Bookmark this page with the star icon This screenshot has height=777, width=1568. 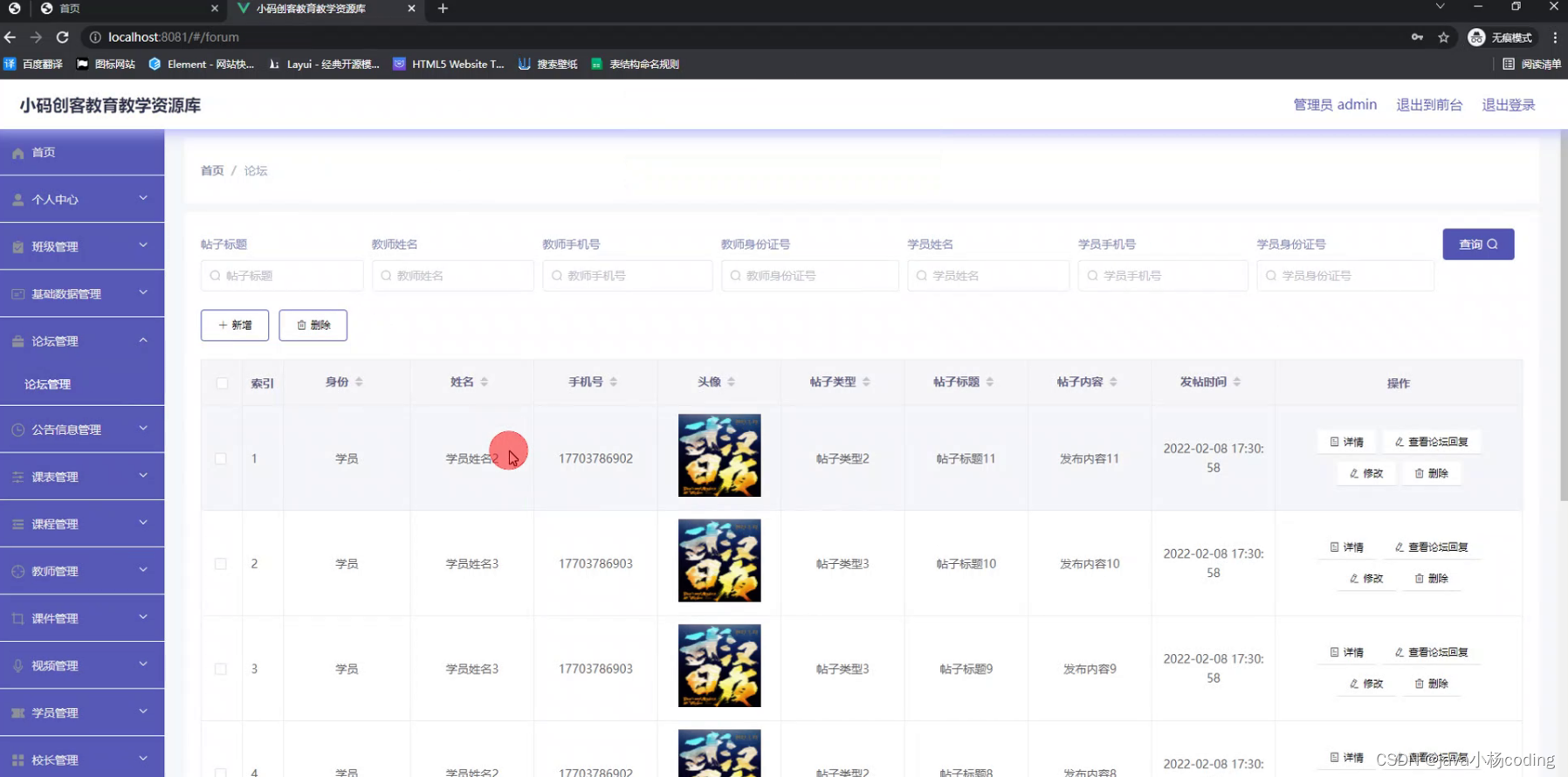(x=1443, y=38)
